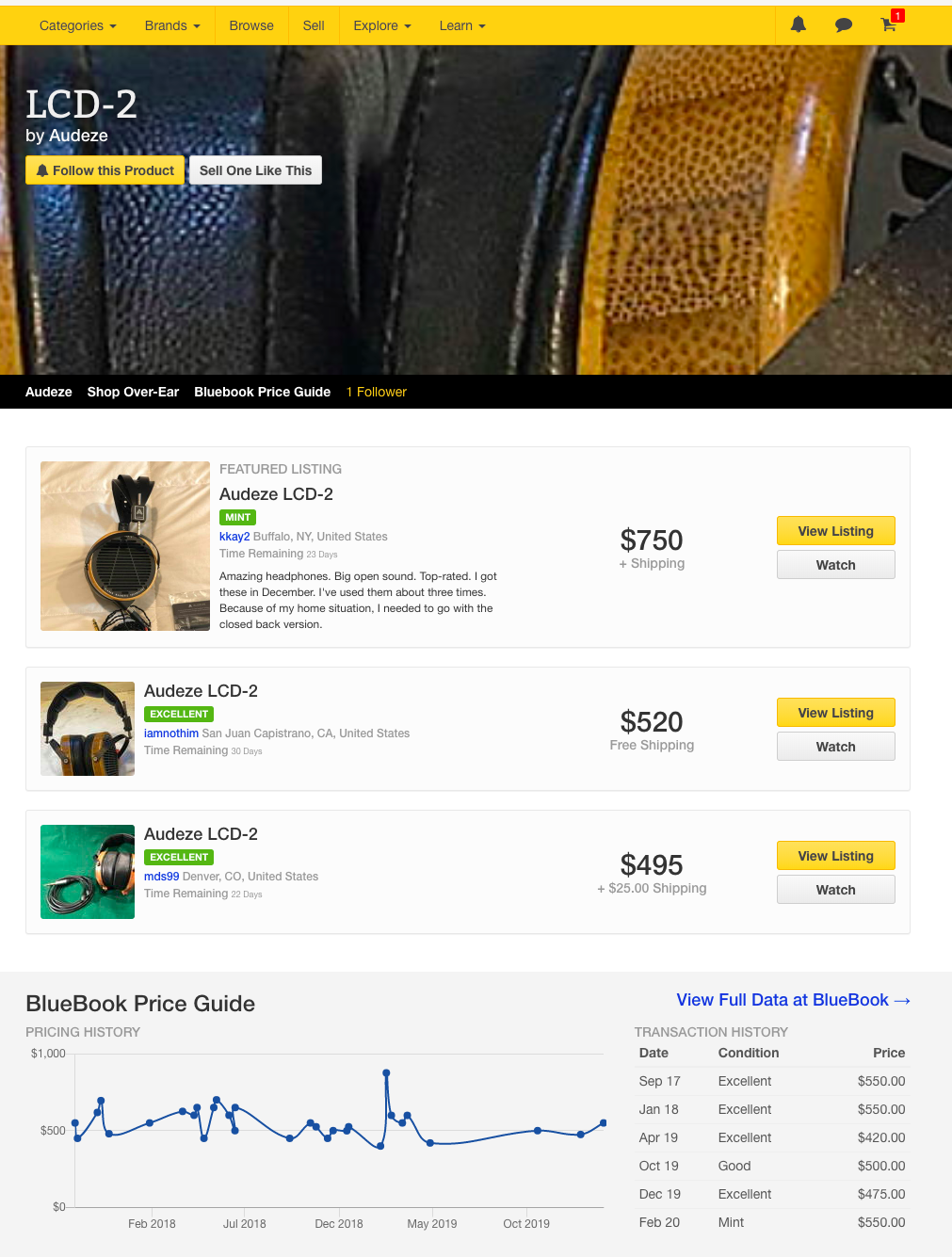Screen dimensions: 952x1257
Task: Open the shopping cart icon
Action: pyautogui.click(x=889, y=24)
